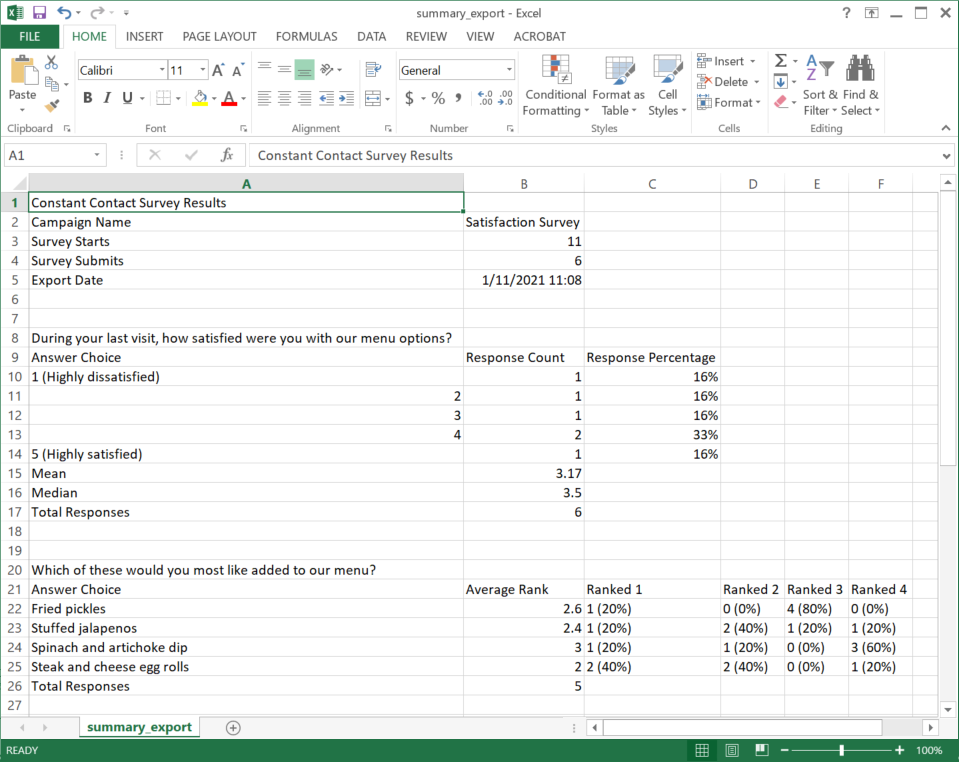This screenshot has width=959, height=762.
Task: Open the font name dropdown
Action: (x=162, y=70)
